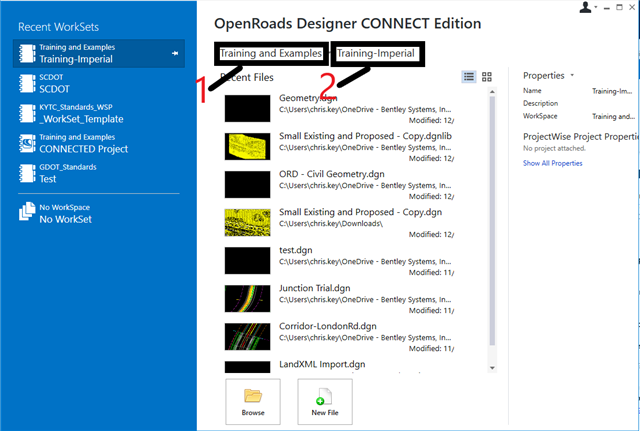Click the CONNECTED Project workset icon

[x=27, y=144]
